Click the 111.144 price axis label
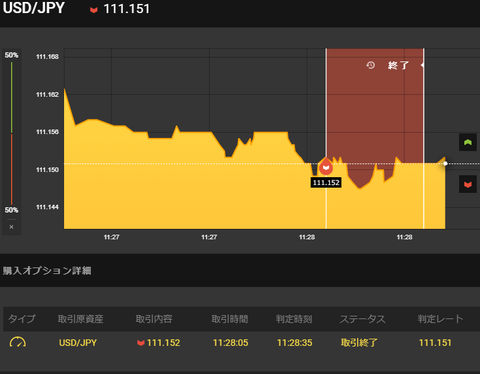The height and width of the screenshot is (374, 480). coord(47,207)
